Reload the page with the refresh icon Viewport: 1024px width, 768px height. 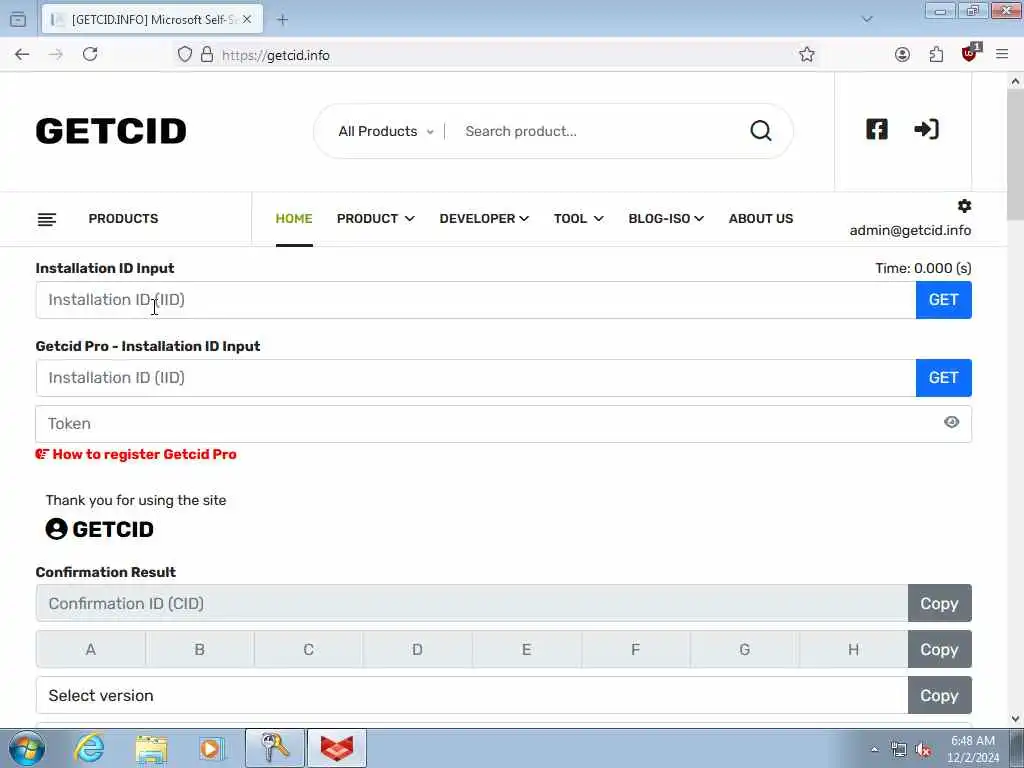(x=90, y=54)
